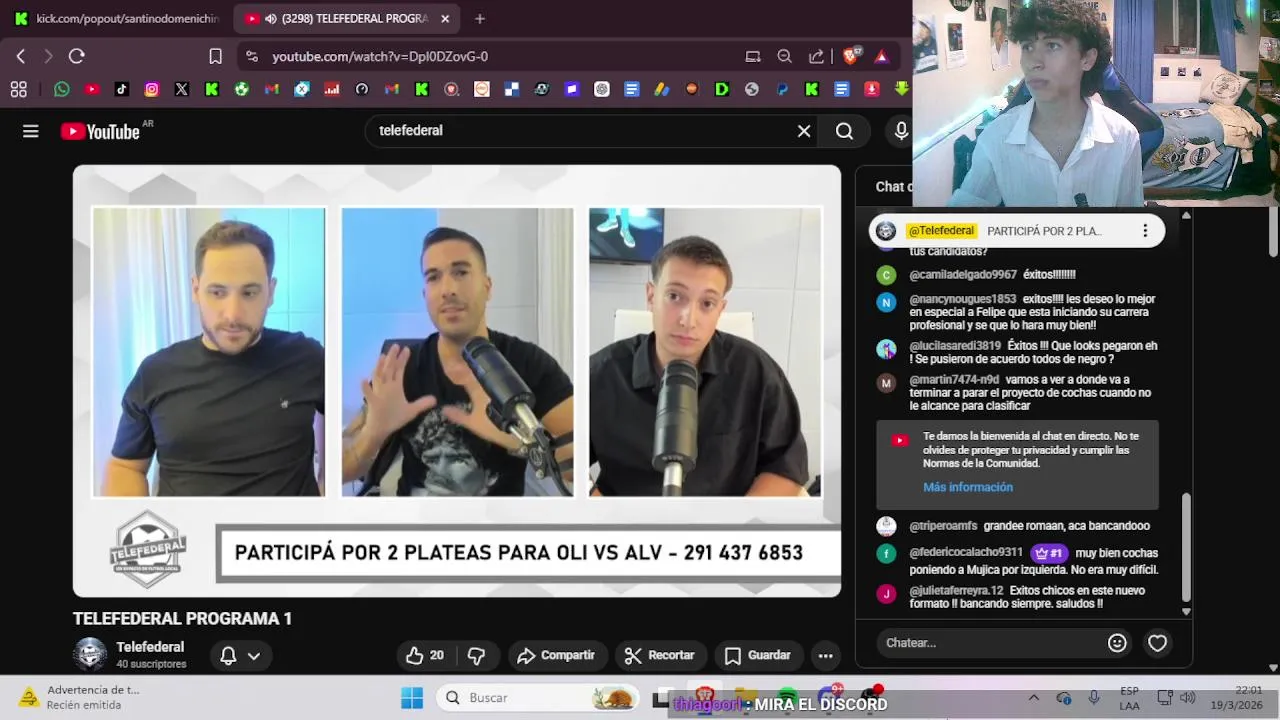Clear the telefederal search text

click(804, 131)
